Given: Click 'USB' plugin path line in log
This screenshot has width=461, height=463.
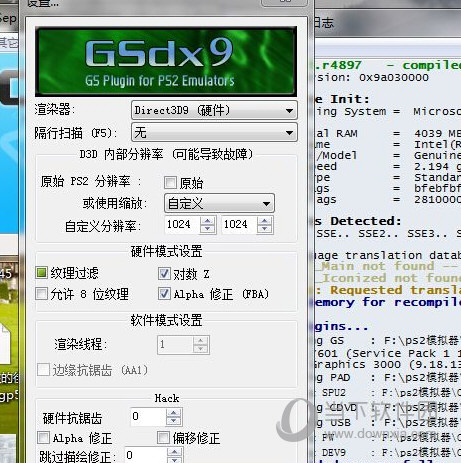Looking at the screenshot, I should [x=388, y=423].
